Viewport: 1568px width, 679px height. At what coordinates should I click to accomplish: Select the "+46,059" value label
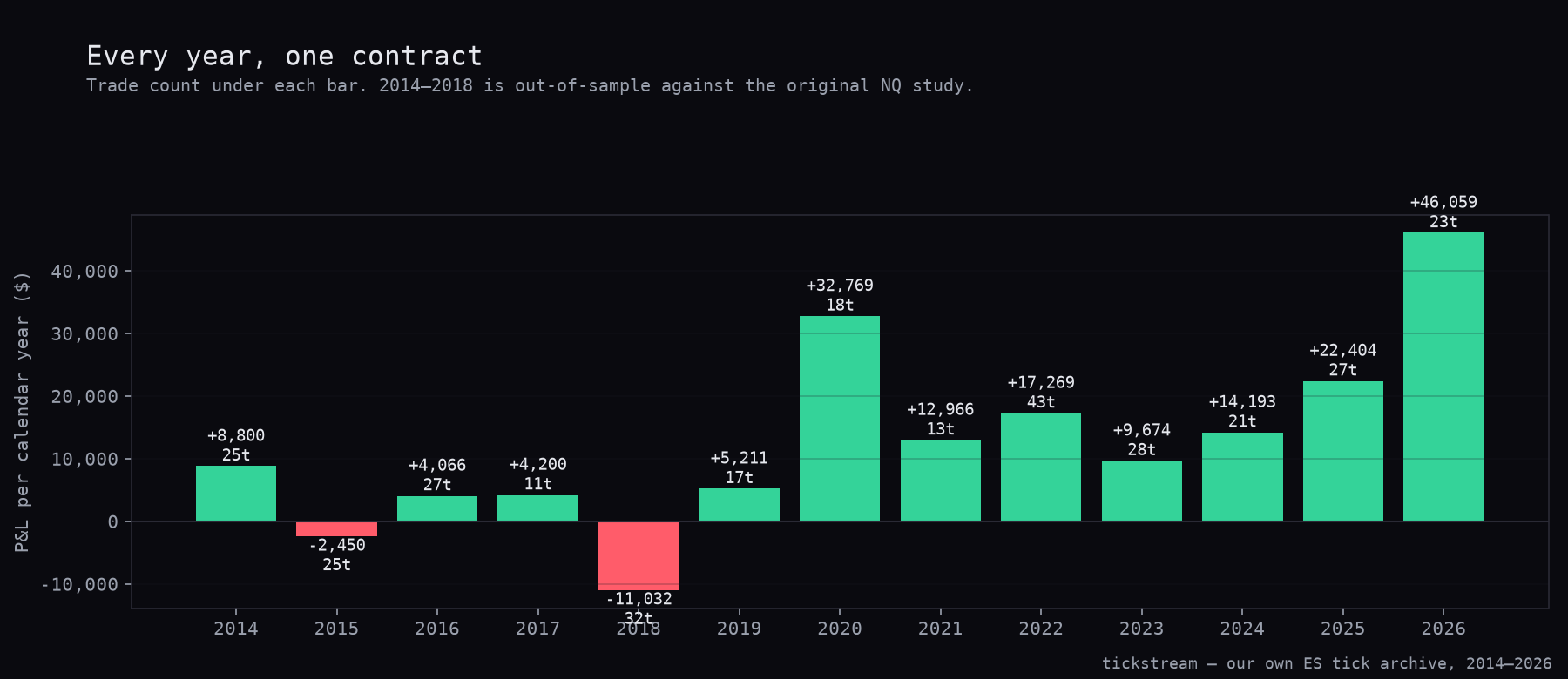point(1443,202)
